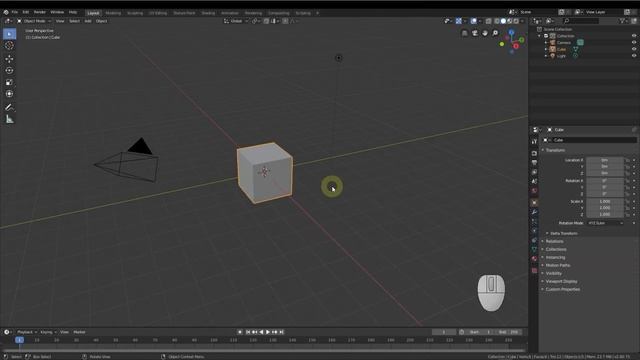Open the Render properties tab icon

tap(534, 153)
